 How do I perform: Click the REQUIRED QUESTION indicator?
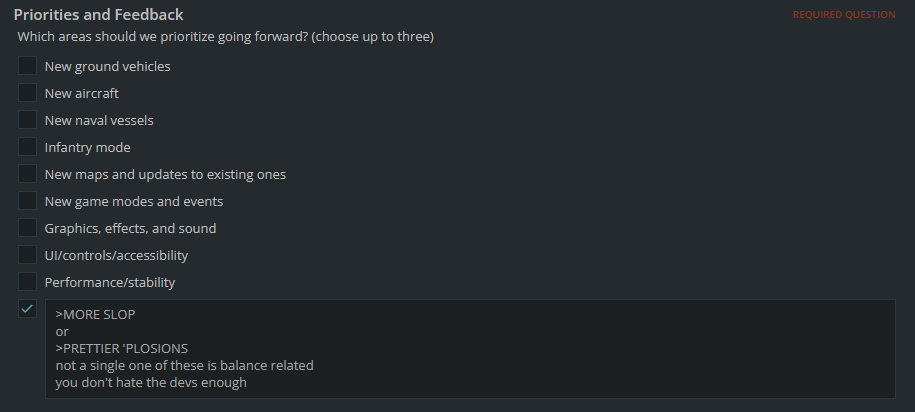[x=844, y=15]
